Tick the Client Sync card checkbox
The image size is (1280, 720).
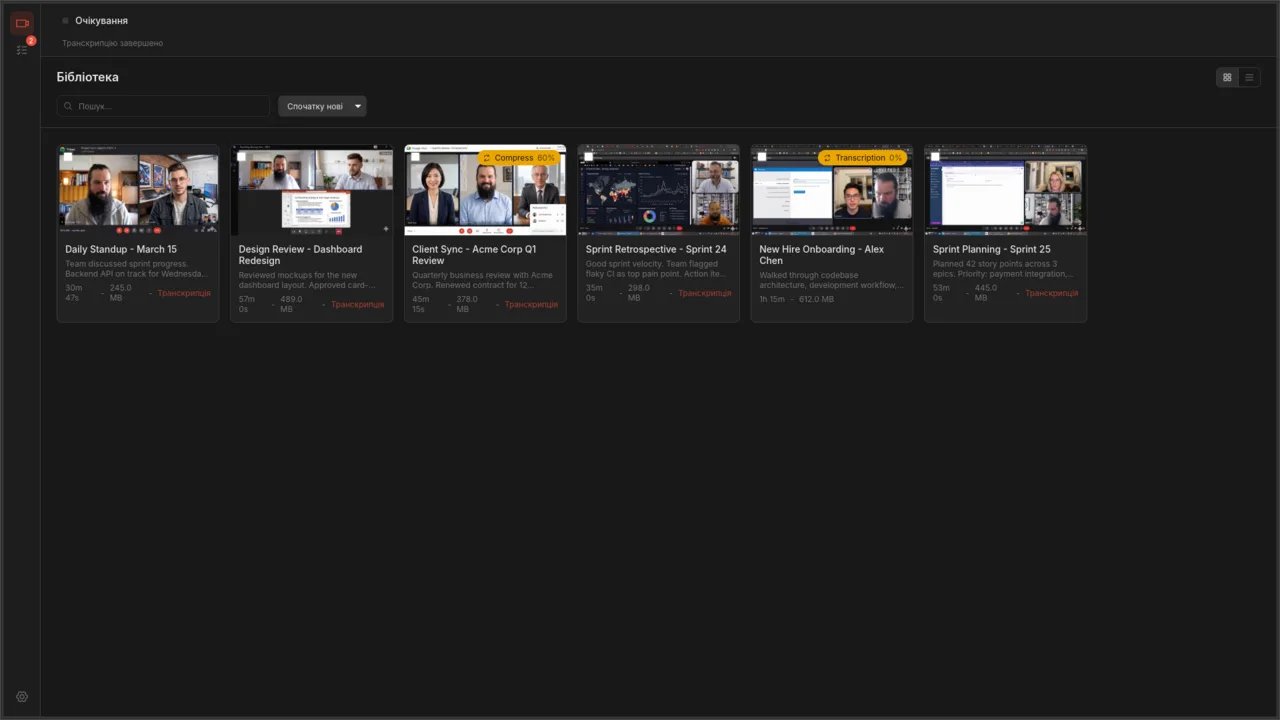pyautogui.click(x=415, y=157)
